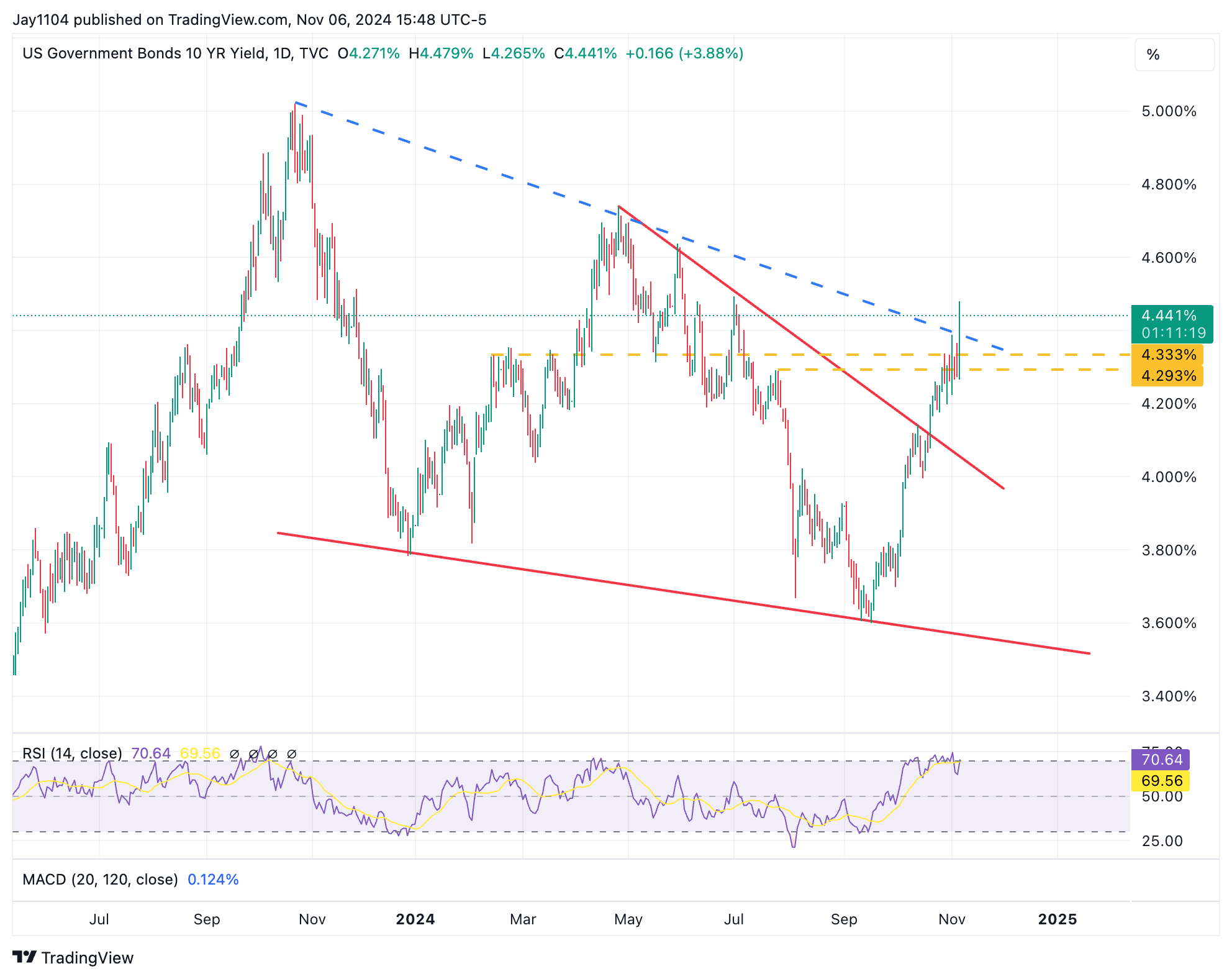Click the Jul label right after May

[734, 919]
